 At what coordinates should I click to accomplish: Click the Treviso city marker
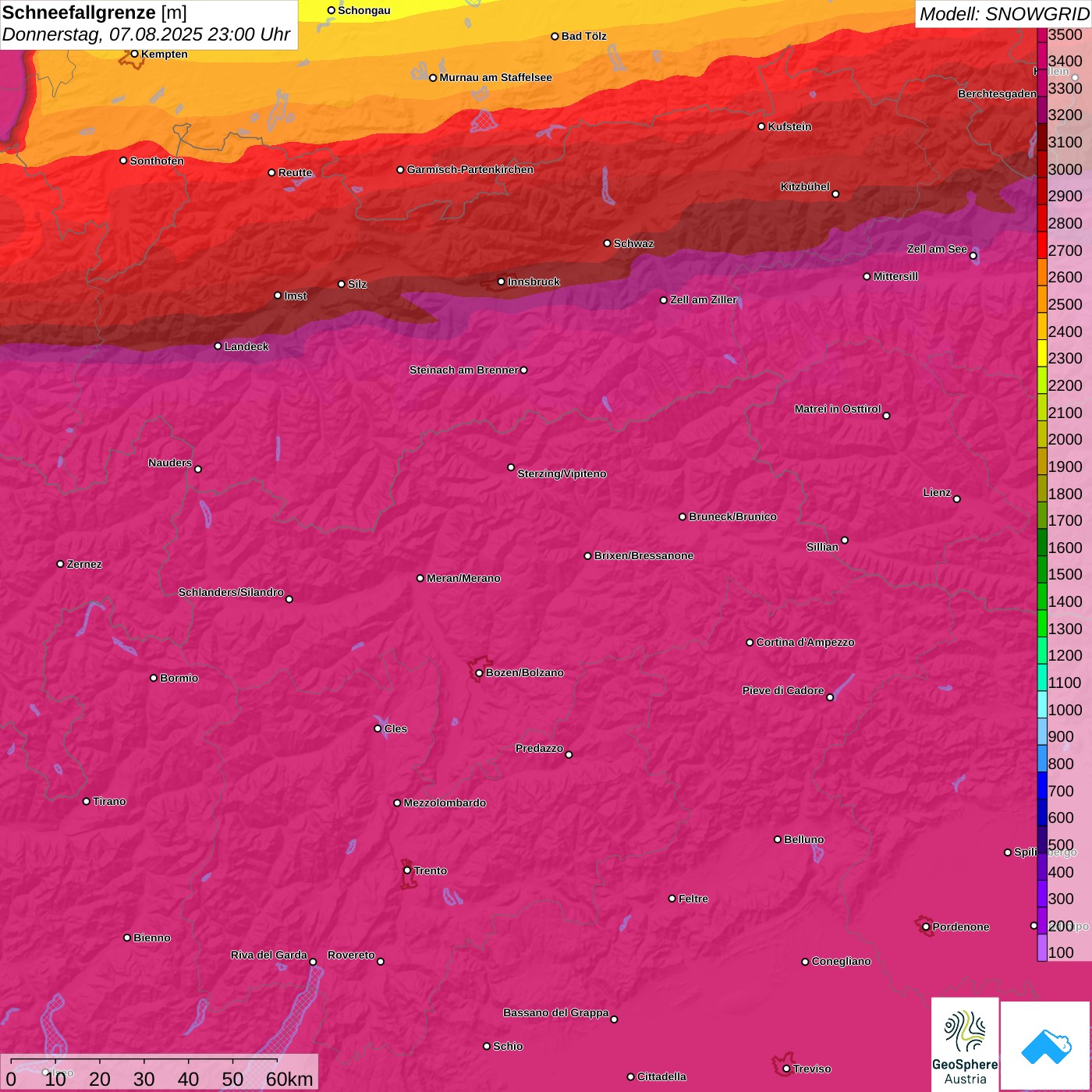787,1069
